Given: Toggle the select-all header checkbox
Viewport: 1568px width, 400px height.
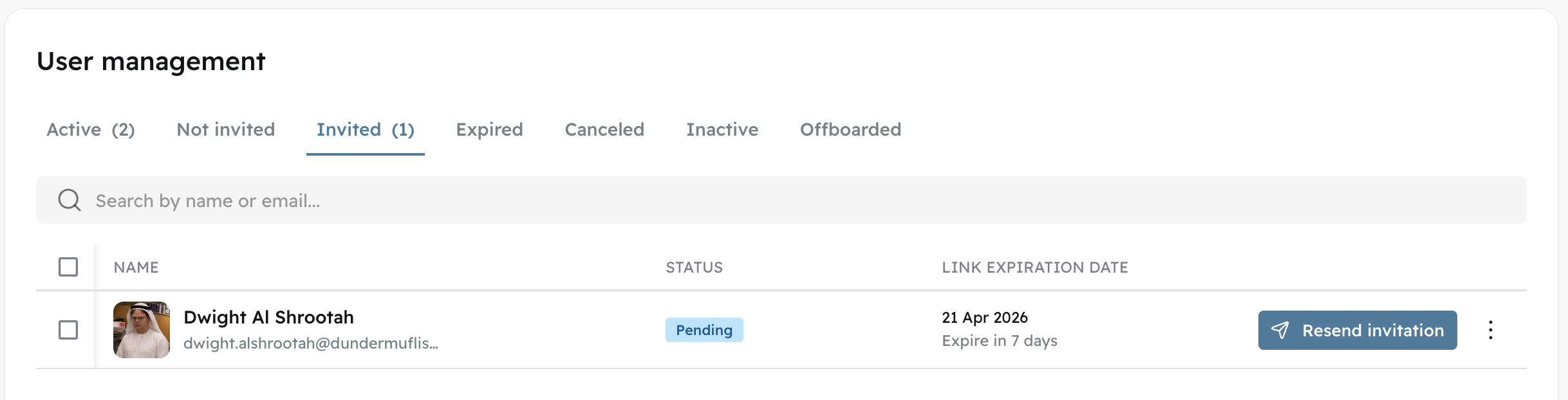Looking at the screenshot, I should [68, 267].
